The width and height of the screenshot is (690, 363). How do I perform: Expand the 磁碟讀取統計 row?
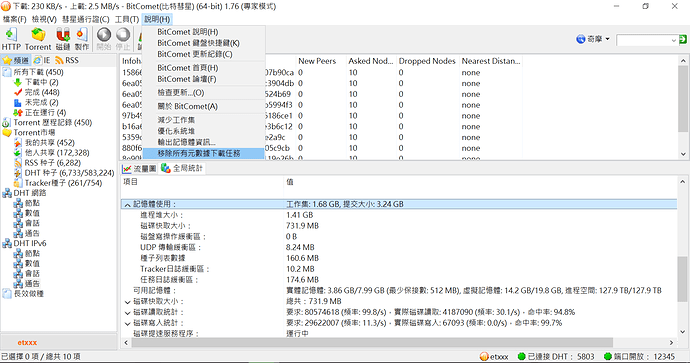point(127,313)
